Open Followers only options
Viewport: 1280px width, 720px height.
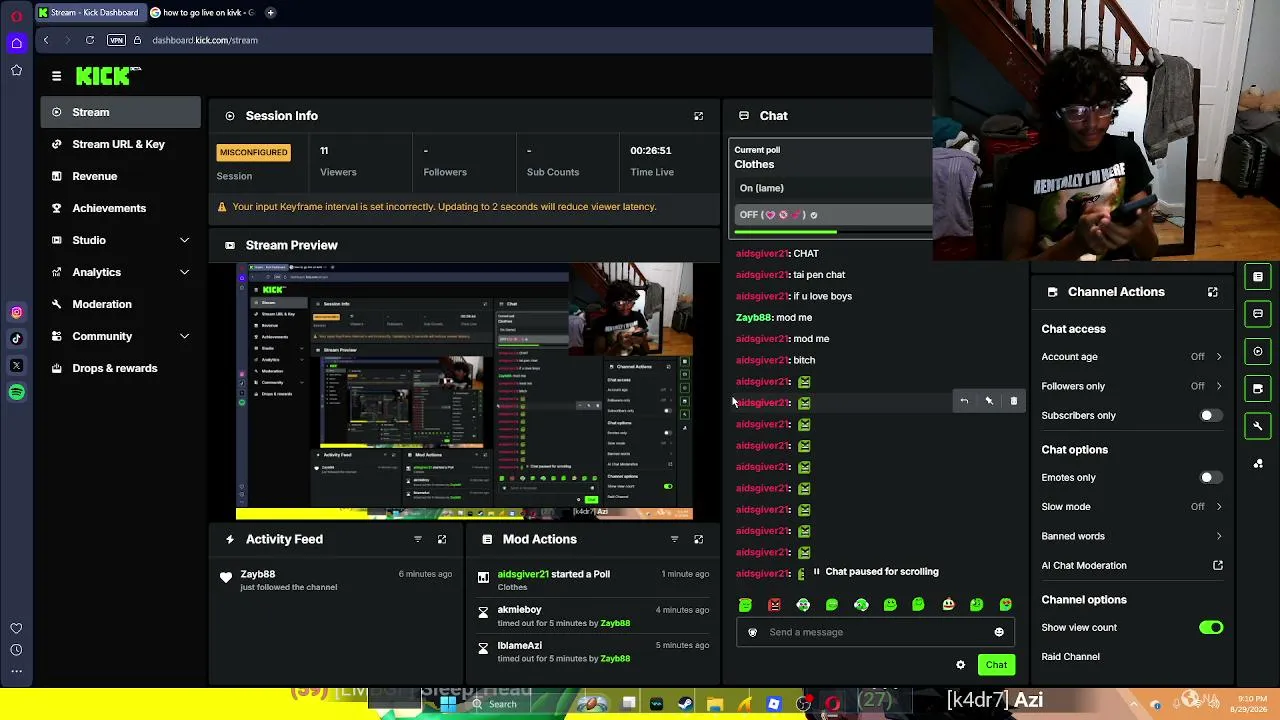pyautogui.click(x=1132, y=386)
